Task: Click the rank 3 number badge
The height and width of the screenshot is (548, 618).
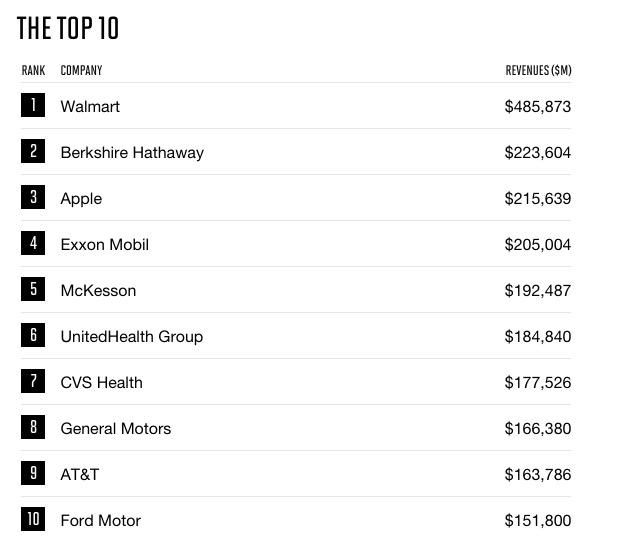Action: 33,197
